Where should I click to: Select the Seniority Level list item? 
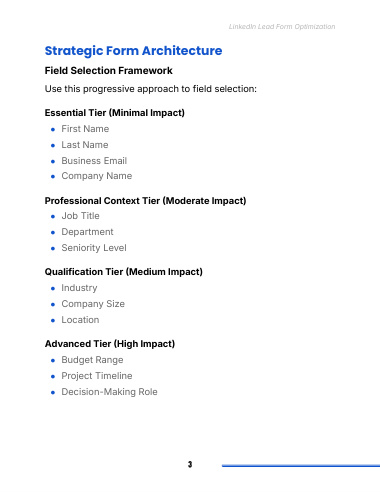[x=94, y=248]
